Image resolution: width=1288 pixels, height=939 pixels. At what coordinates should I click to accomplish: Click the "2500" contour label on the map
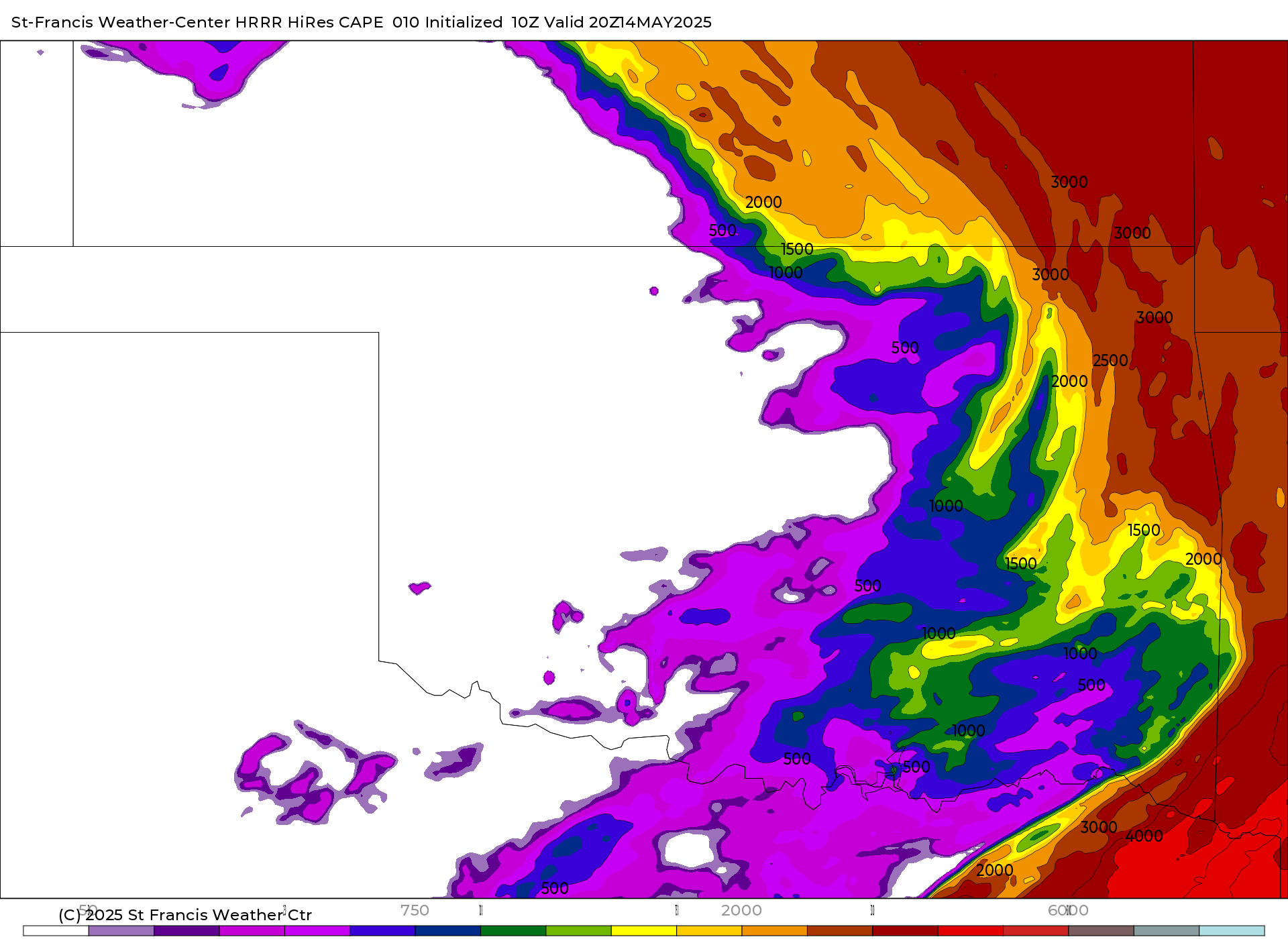click(1110, 360)
